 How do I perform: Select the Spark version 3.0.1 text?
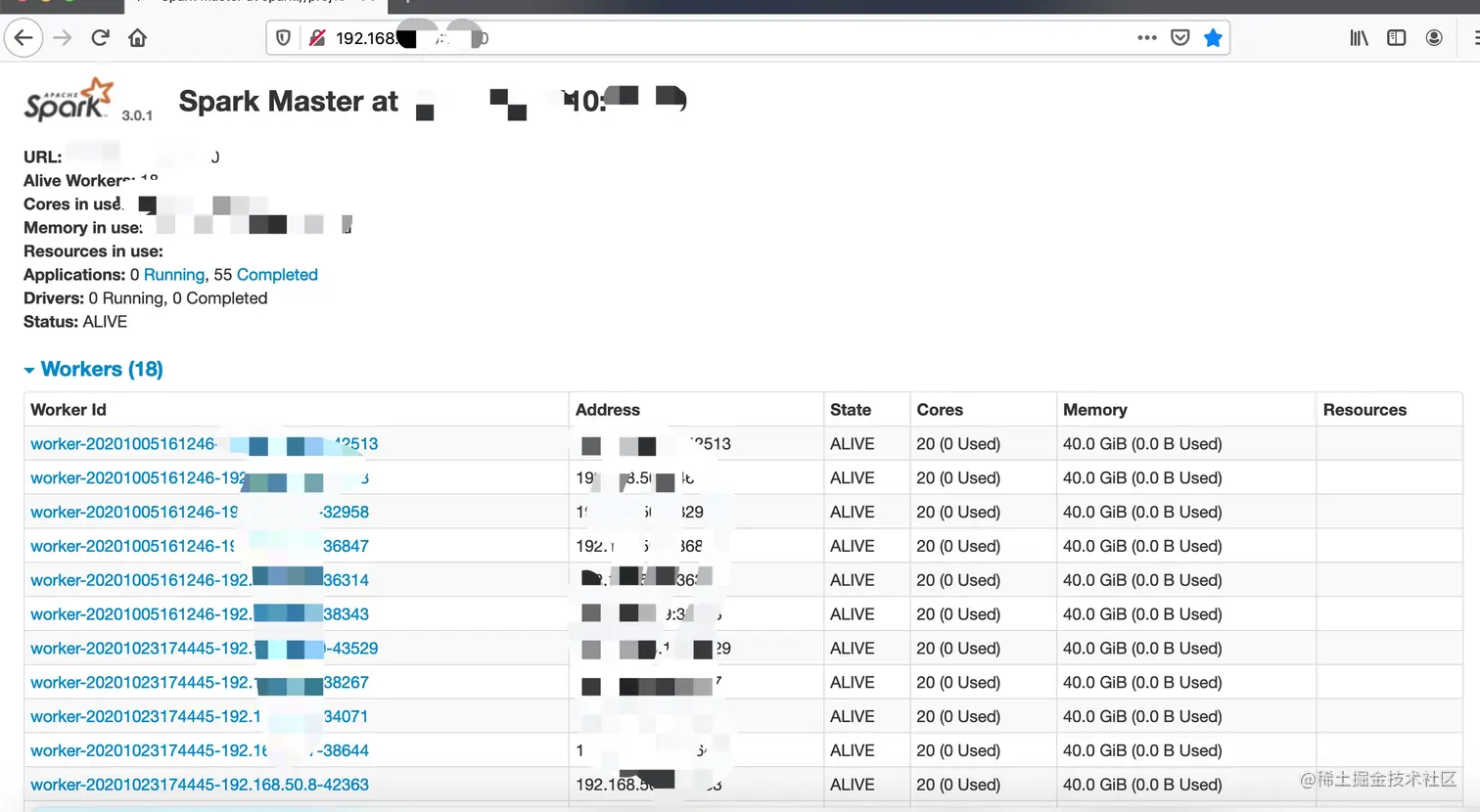[x=137, y=115]
